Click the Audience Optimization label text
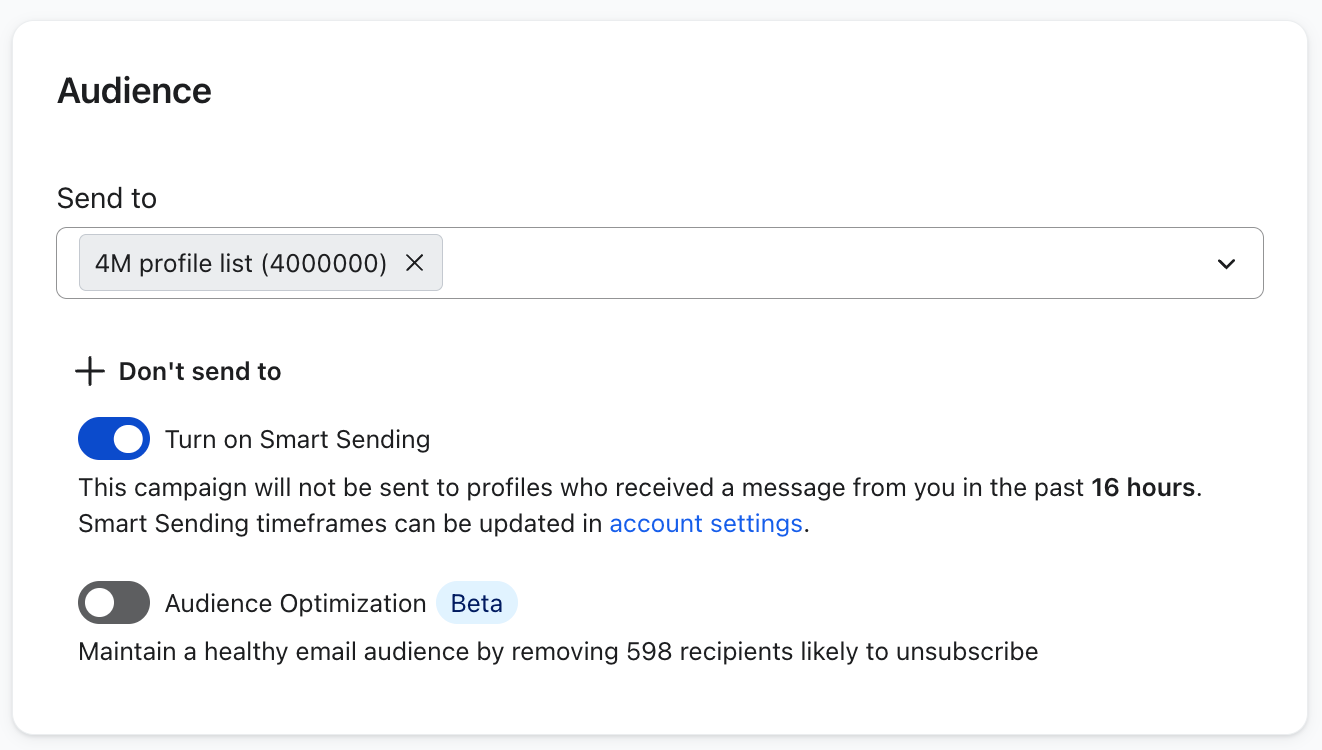The image size is (1322, 750). [295, 603]
